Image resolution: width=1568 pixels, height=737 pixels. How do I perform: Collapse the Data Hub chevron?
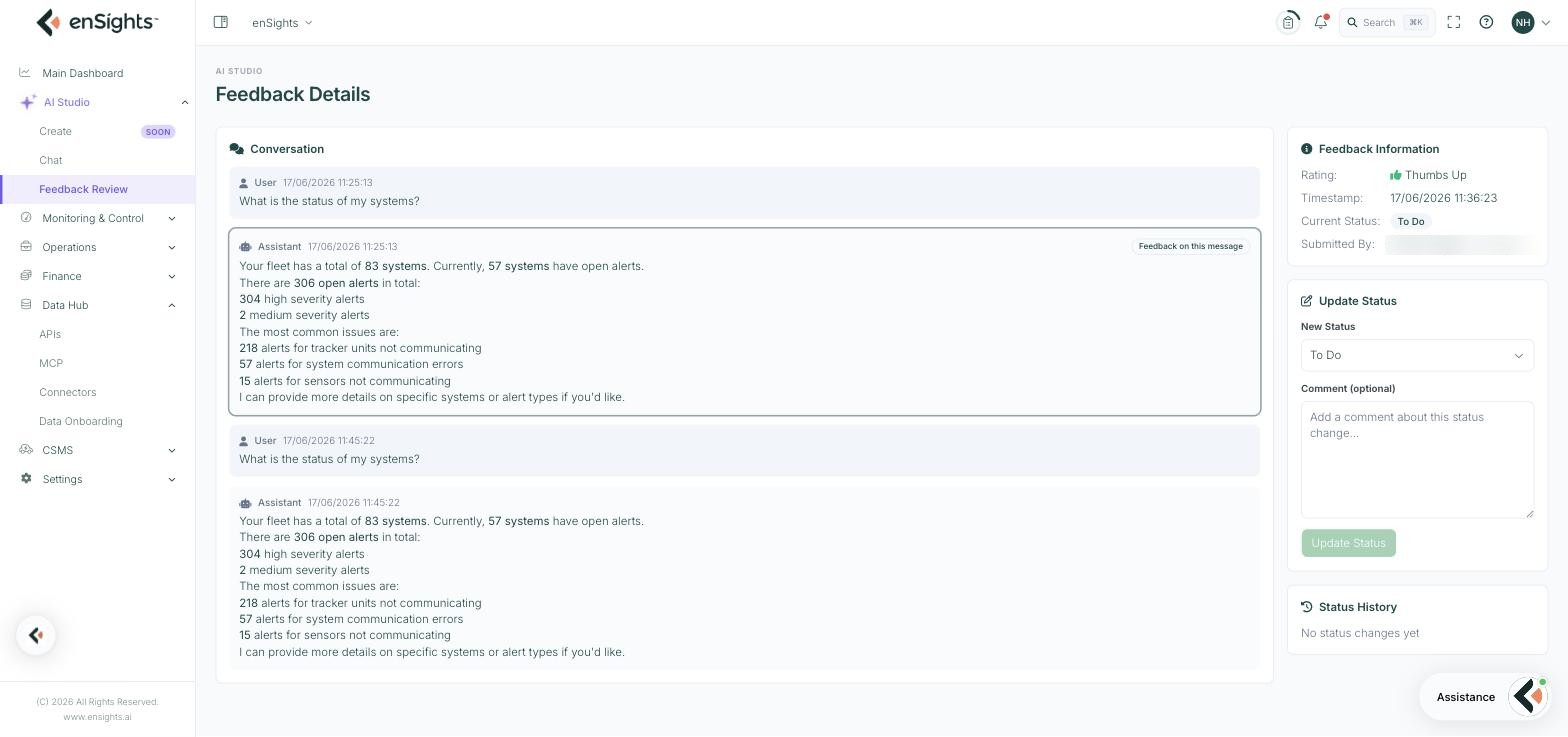coord(172,305)
